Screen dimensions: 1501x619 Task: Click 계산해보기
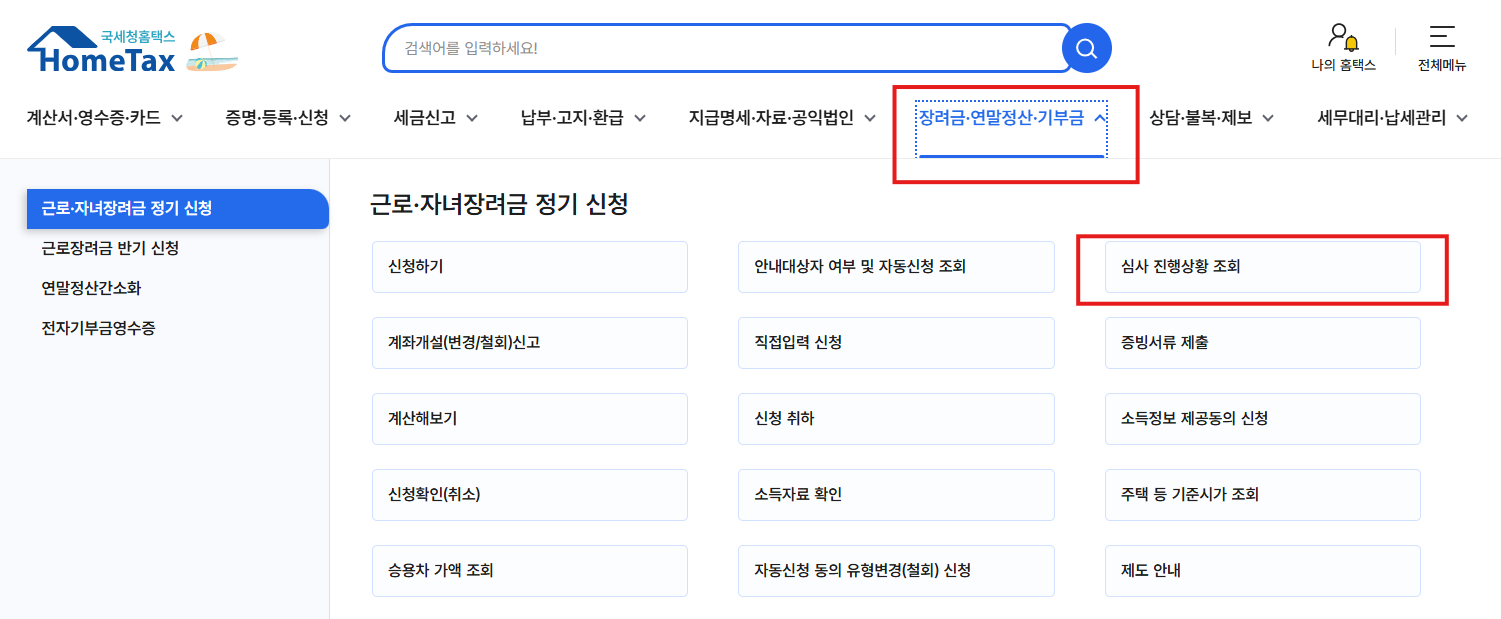pyautogui.click(x=530, y=419)
